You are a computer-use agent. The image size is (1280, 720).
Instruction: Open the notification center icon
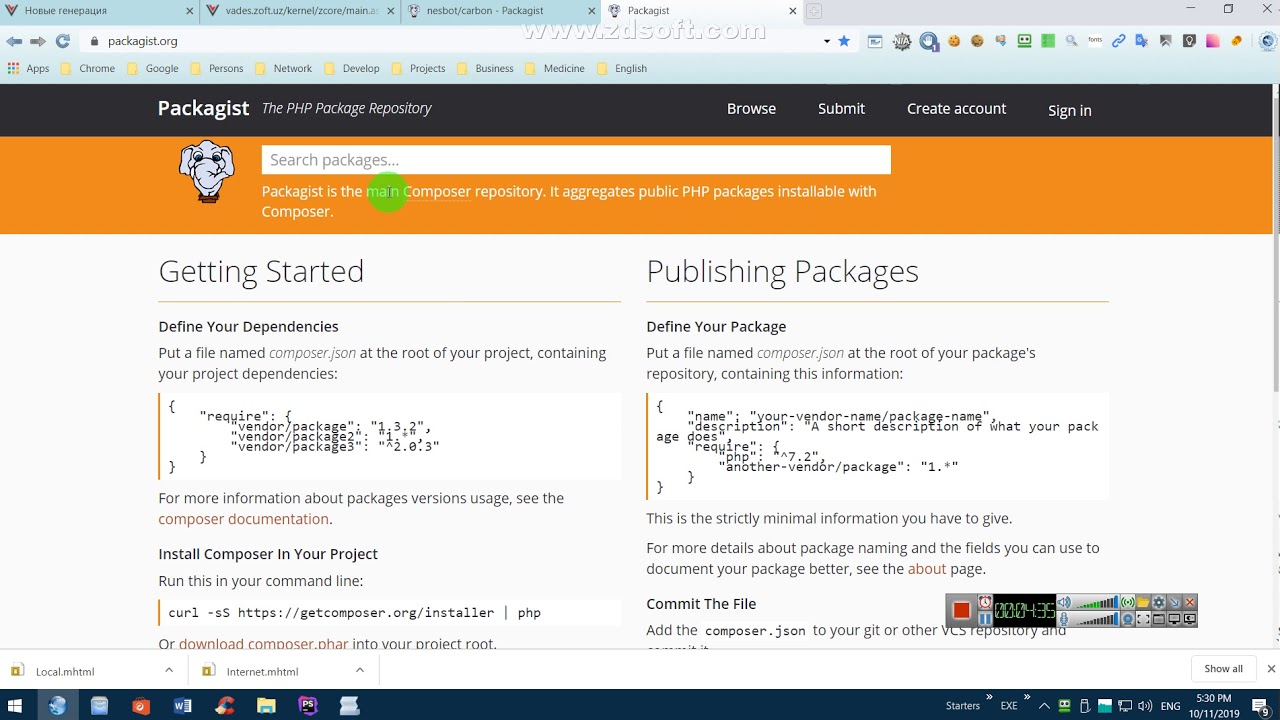1260,706
